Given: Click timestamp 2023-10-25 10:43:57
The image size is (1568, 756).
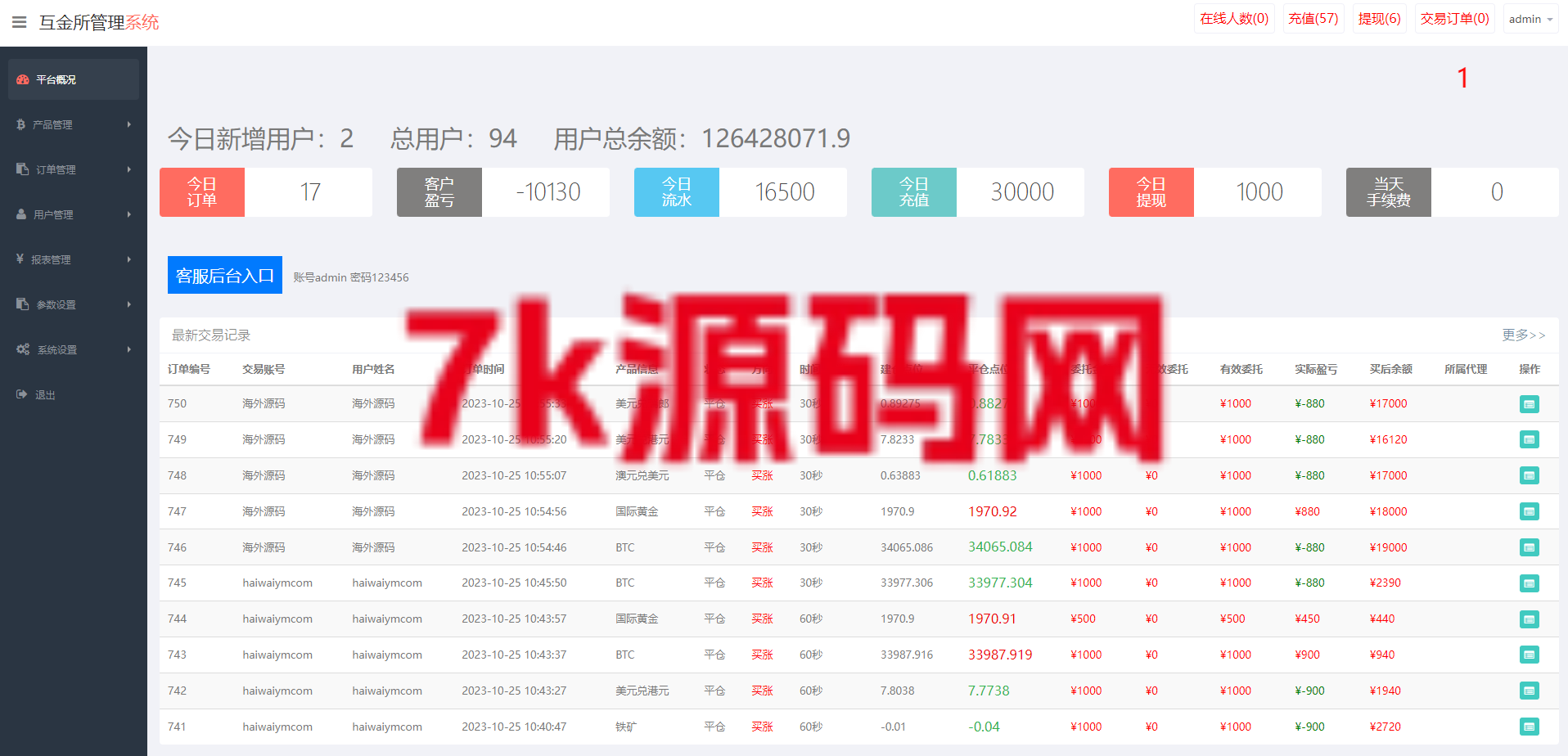Looking at the screenshot, I should click(x=514, y=619).
